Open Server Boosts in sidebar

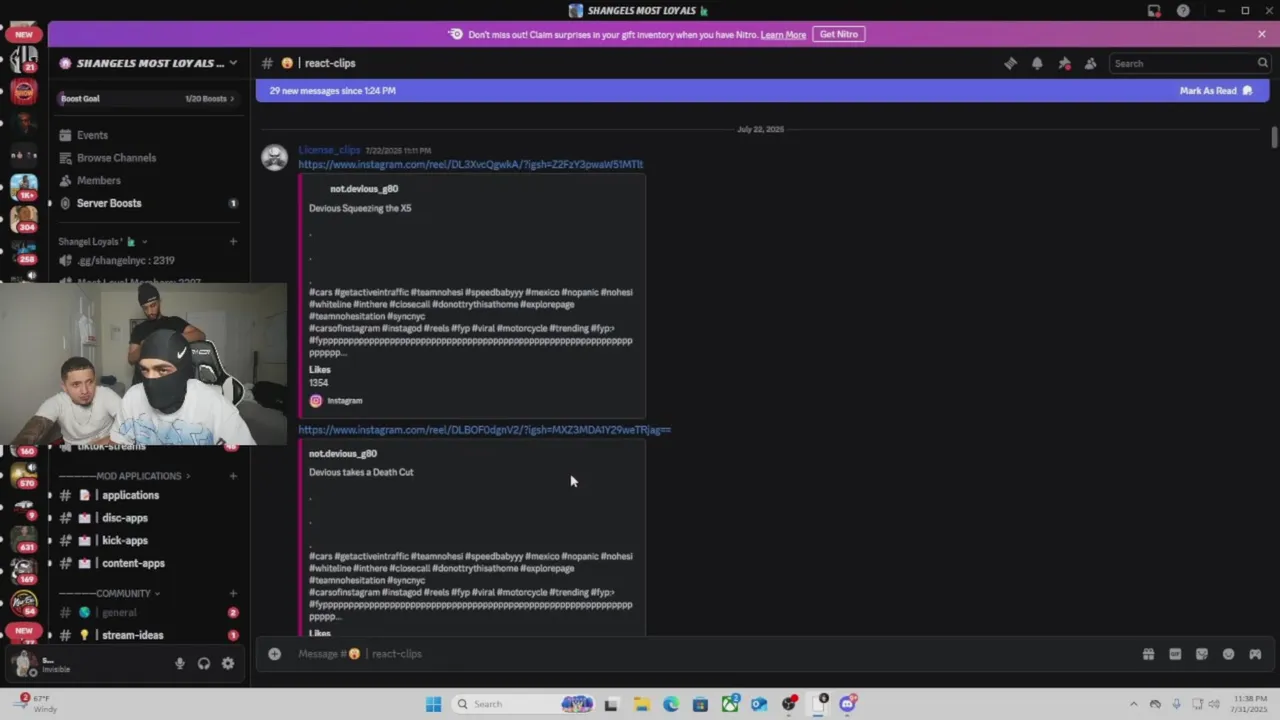[x=109, y=203]
